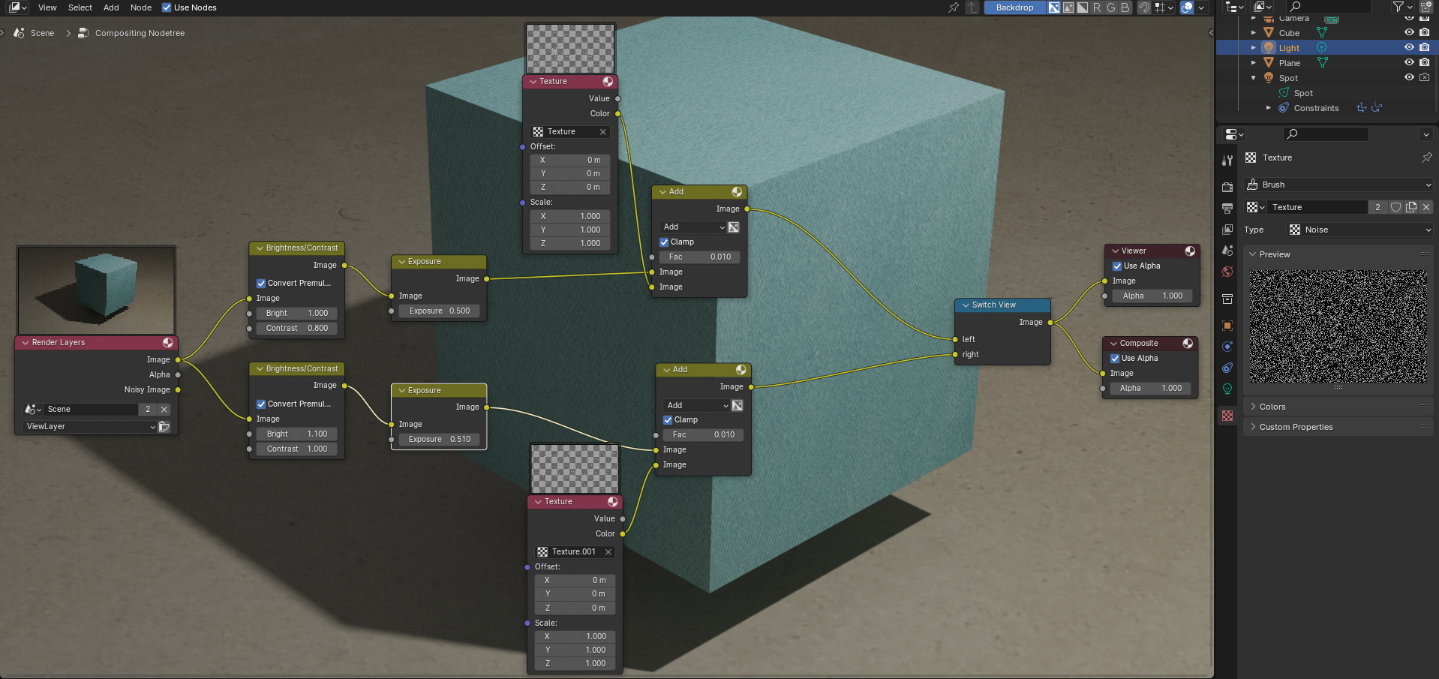Image resolution: width=1439 pixels, height=679 pixels.
Task: Open the Object Data light properties tab
Action: [1227, 389]
